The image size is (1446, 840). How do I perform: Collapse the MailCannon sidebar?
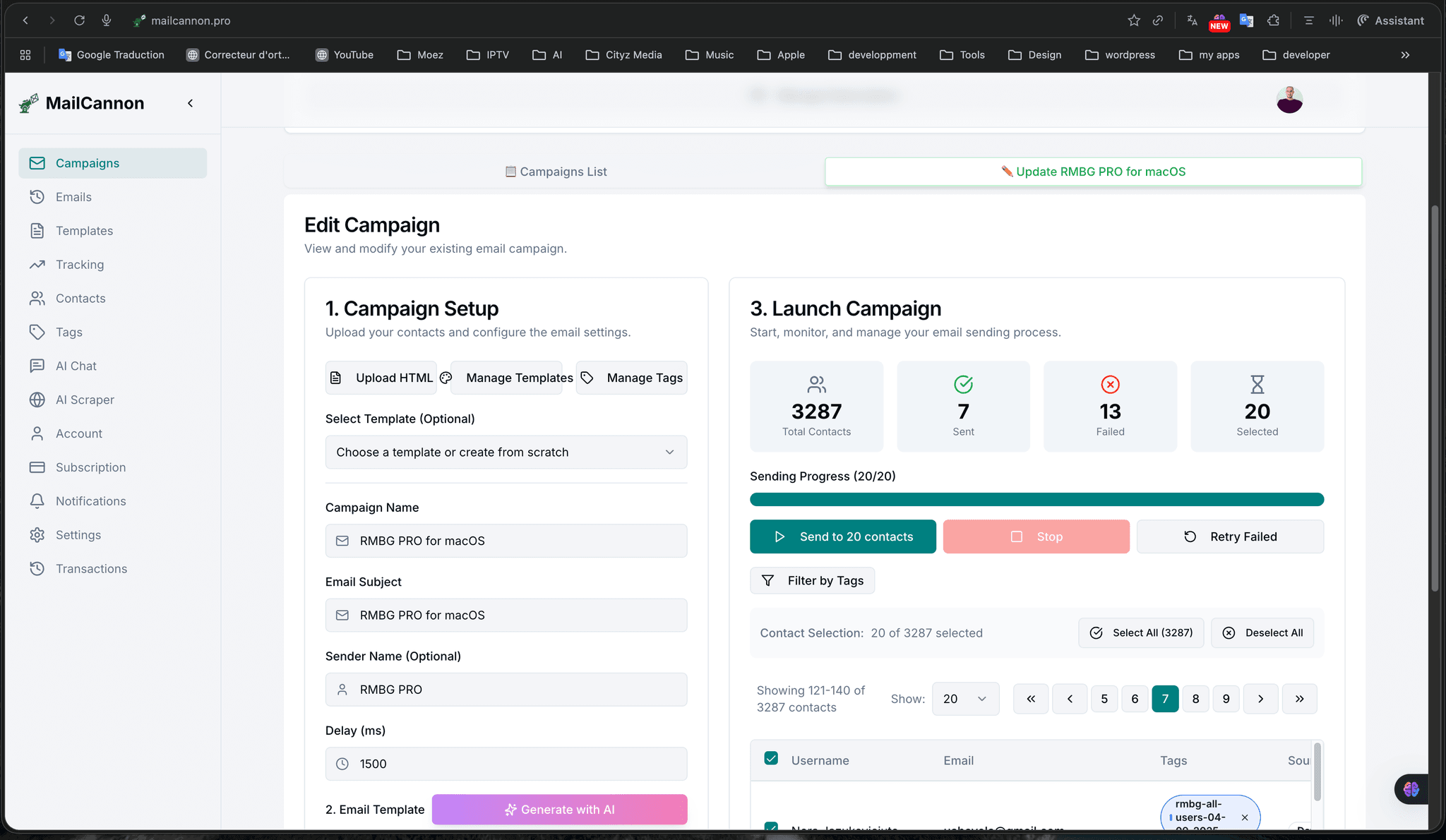click(190, 102)
